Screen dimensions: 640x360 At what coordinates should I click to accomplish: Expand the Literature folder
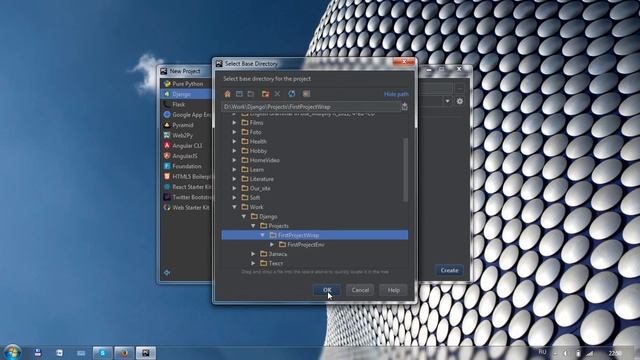[x=234, y=179]
